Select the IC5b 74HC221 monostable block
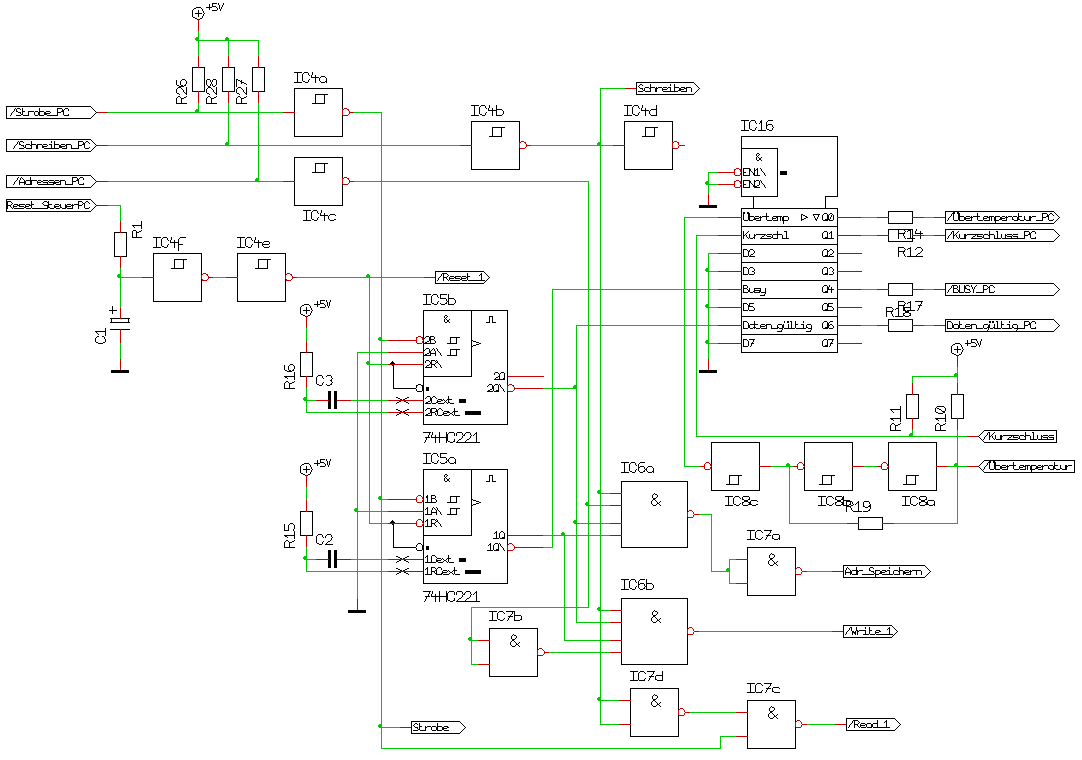This screenshot has width=1082, height=760. click(x=464, y=367)
